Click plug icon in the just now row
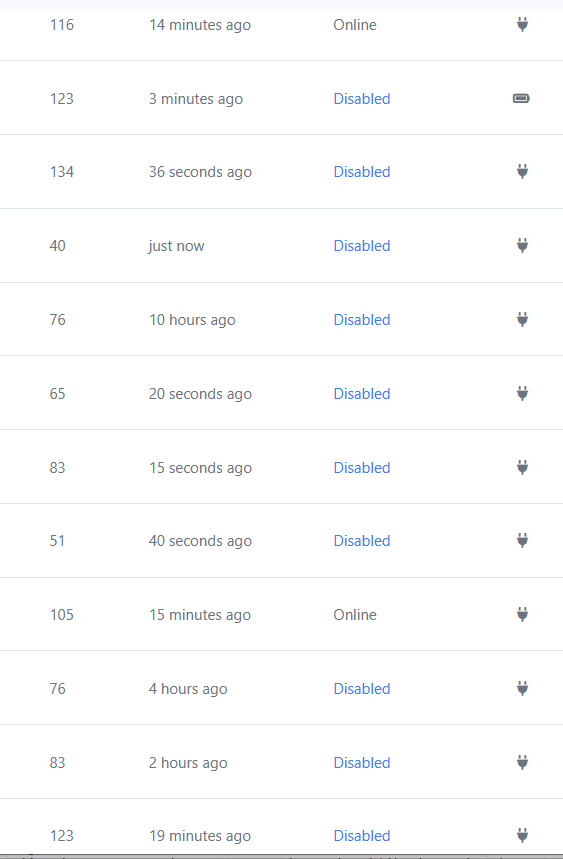563x859 pixels. click(x=522, y=245)
